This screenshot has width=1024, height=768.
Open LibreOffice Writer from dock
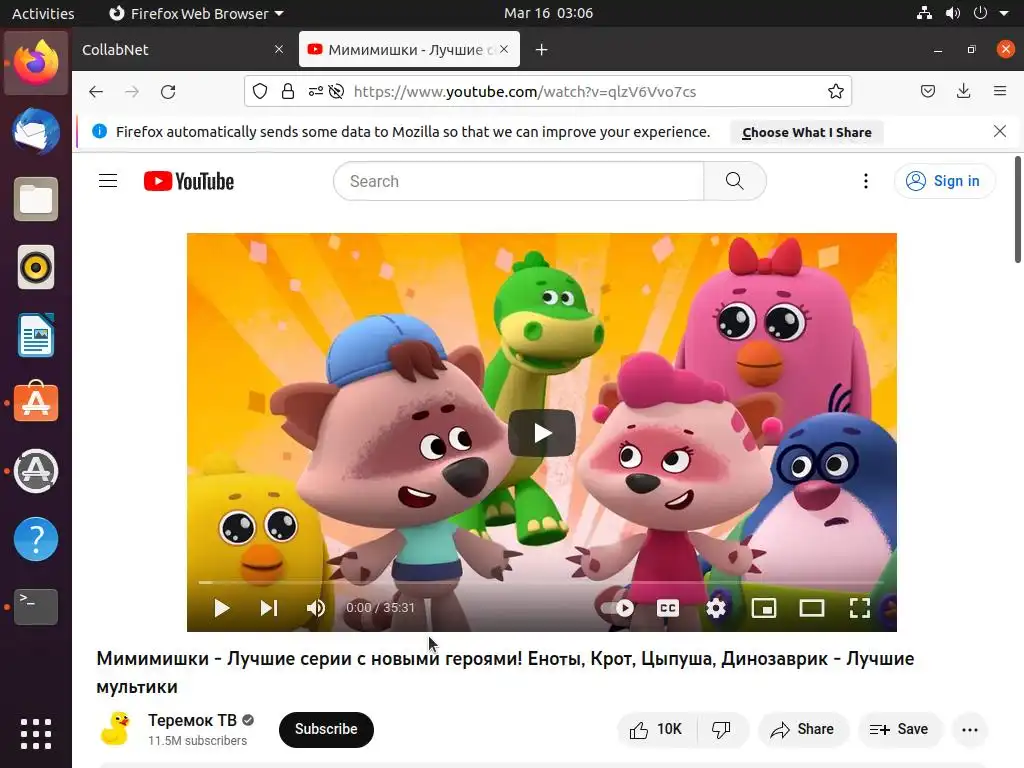36,335
